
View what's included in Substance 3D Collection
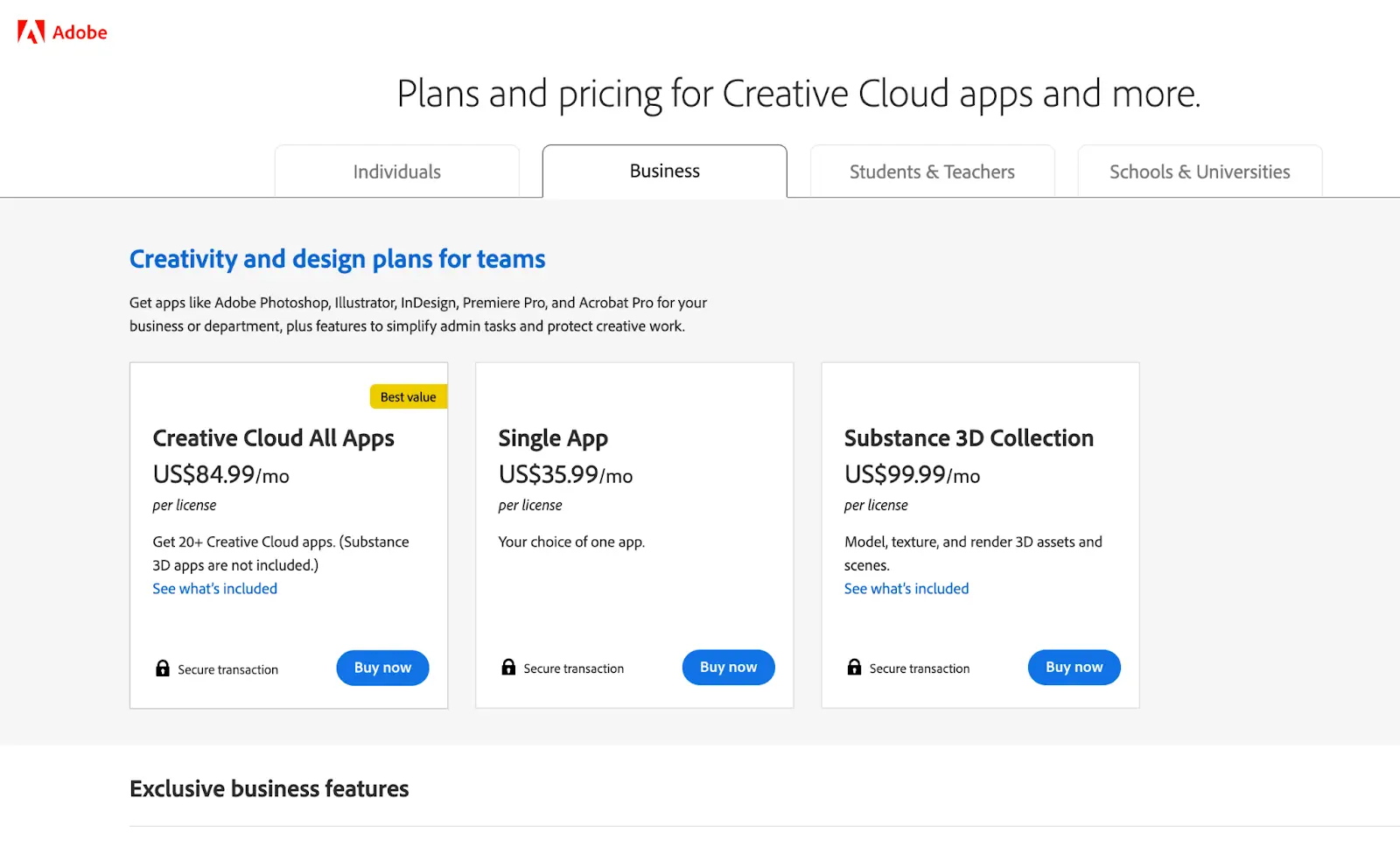click(906, 589)
